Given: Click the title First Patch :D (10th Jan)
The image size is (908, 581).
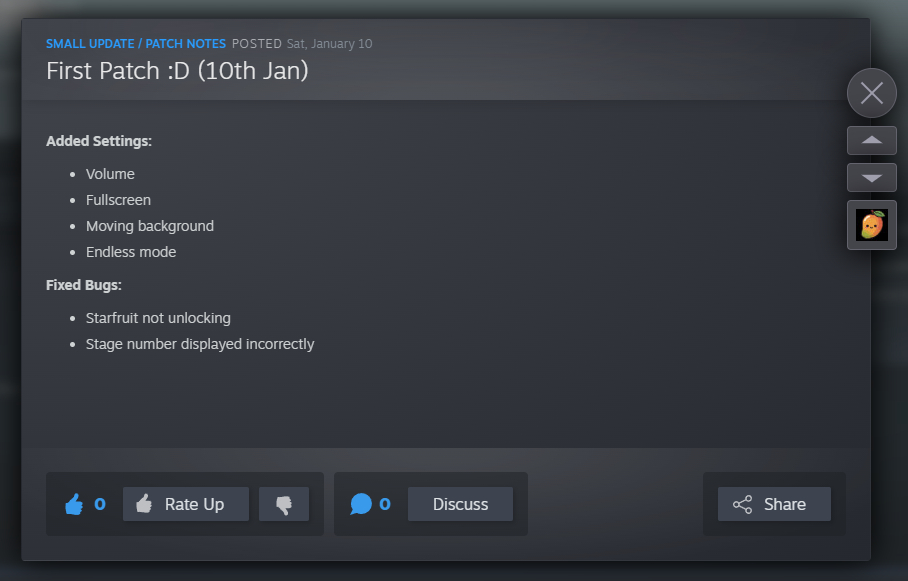Looking at the screenshot, I should 177,71.
